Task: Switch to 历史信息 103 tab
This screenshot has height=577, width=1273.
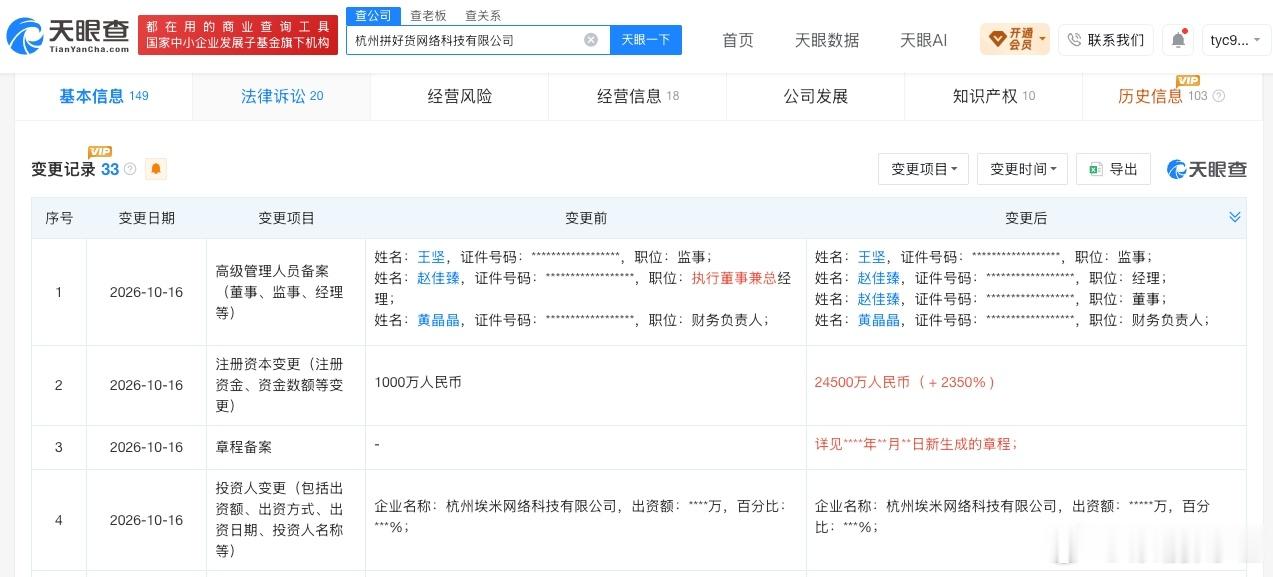Action: [1171, 96]
